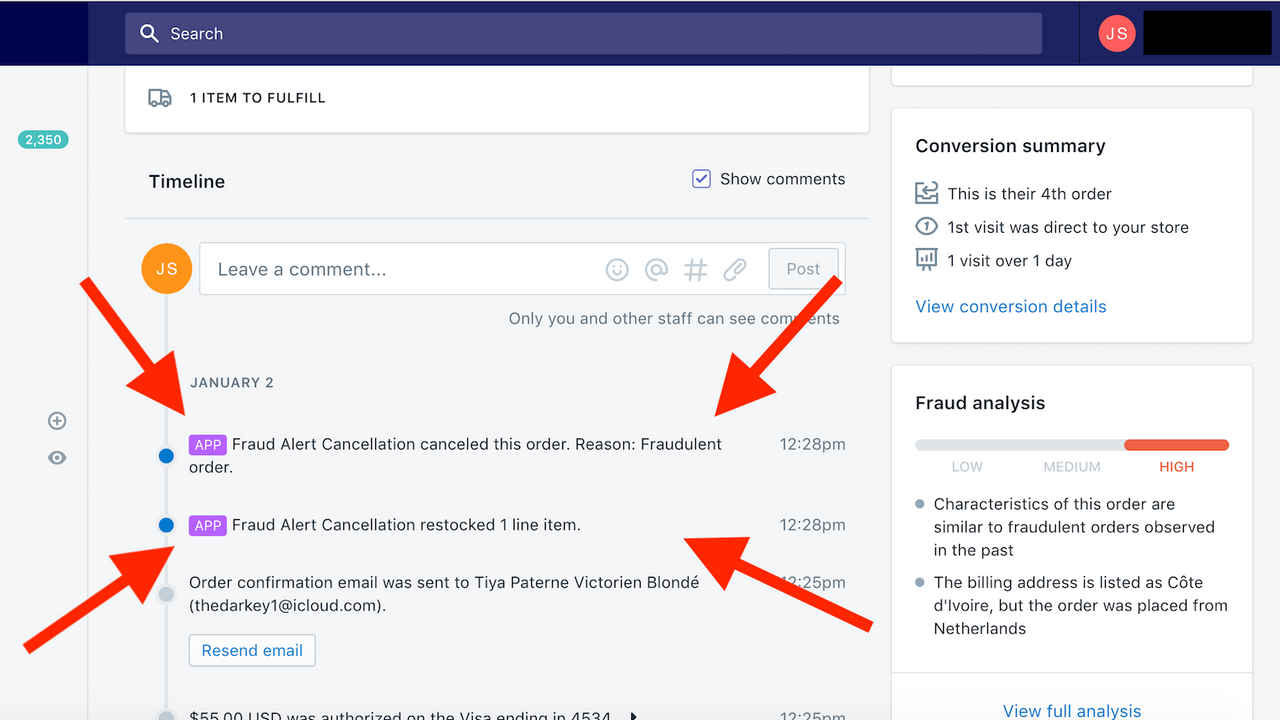Open View full analysis link

1072,711
